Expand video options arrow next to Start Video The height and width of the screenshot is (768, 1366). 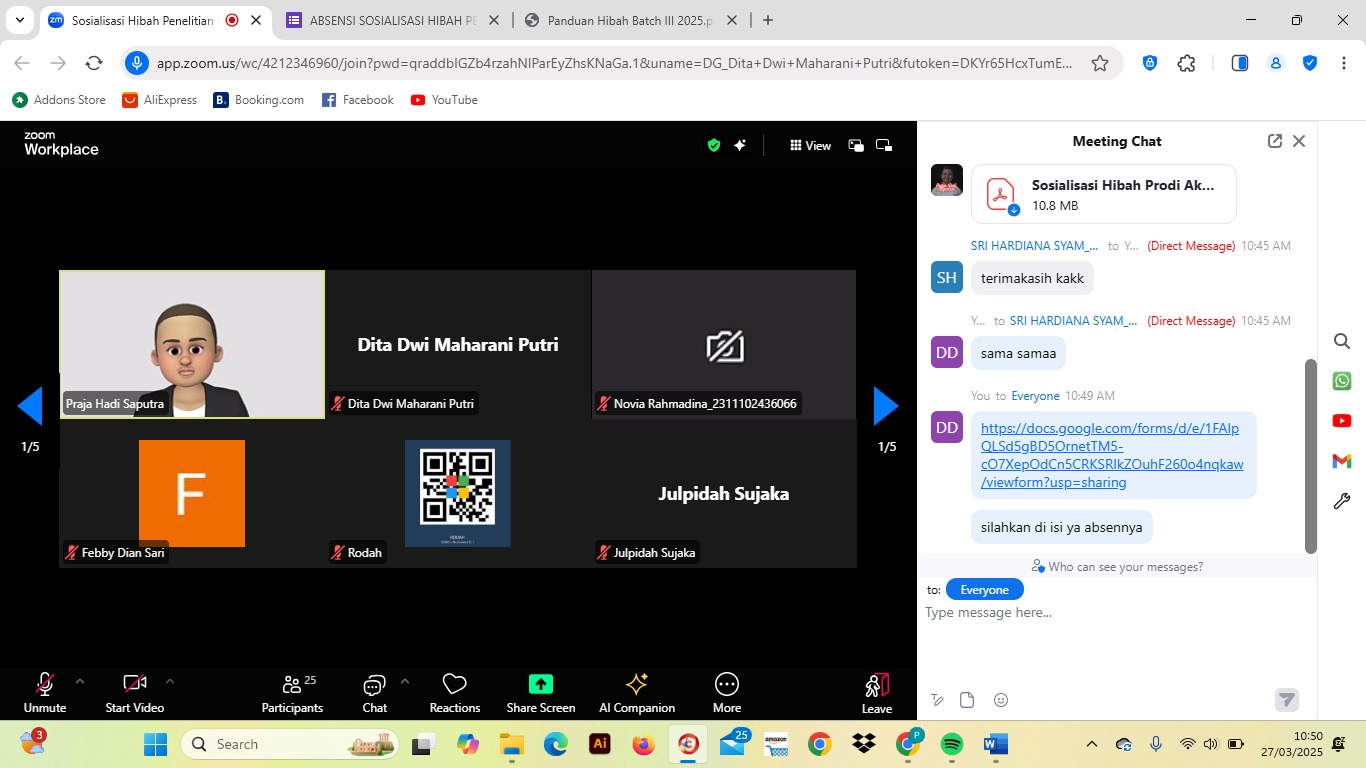coord(170,681)
